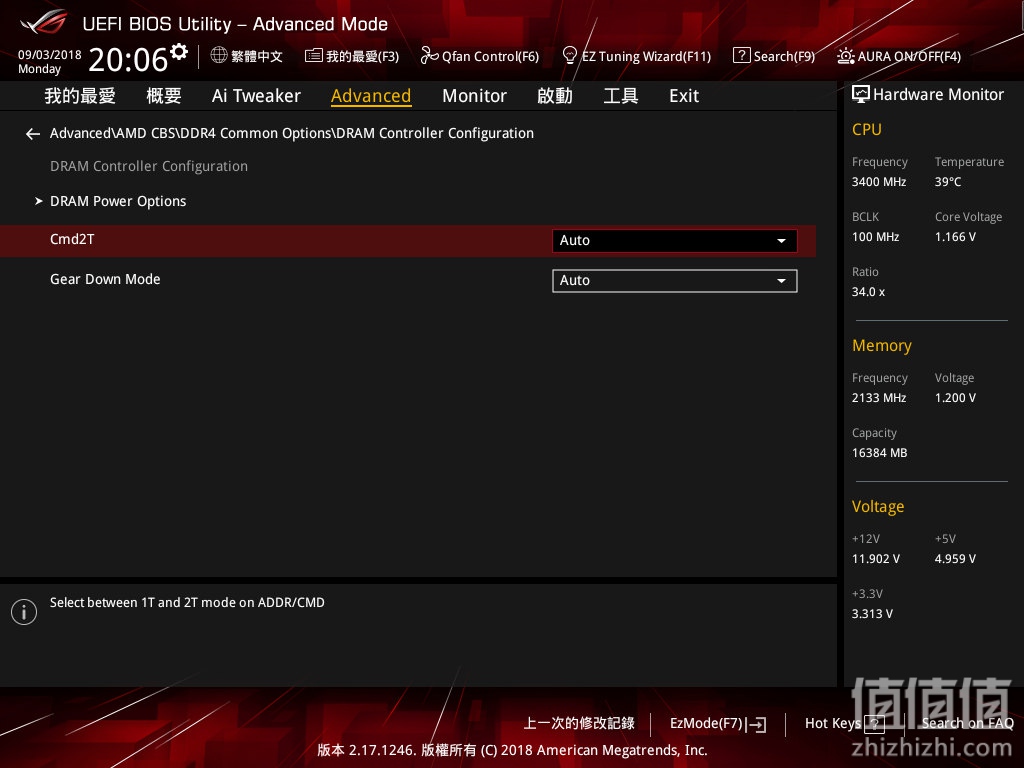Select the Gear Down Mode row label
The height and width of the screenshot is (768, 1024).
tap(105, 279)
